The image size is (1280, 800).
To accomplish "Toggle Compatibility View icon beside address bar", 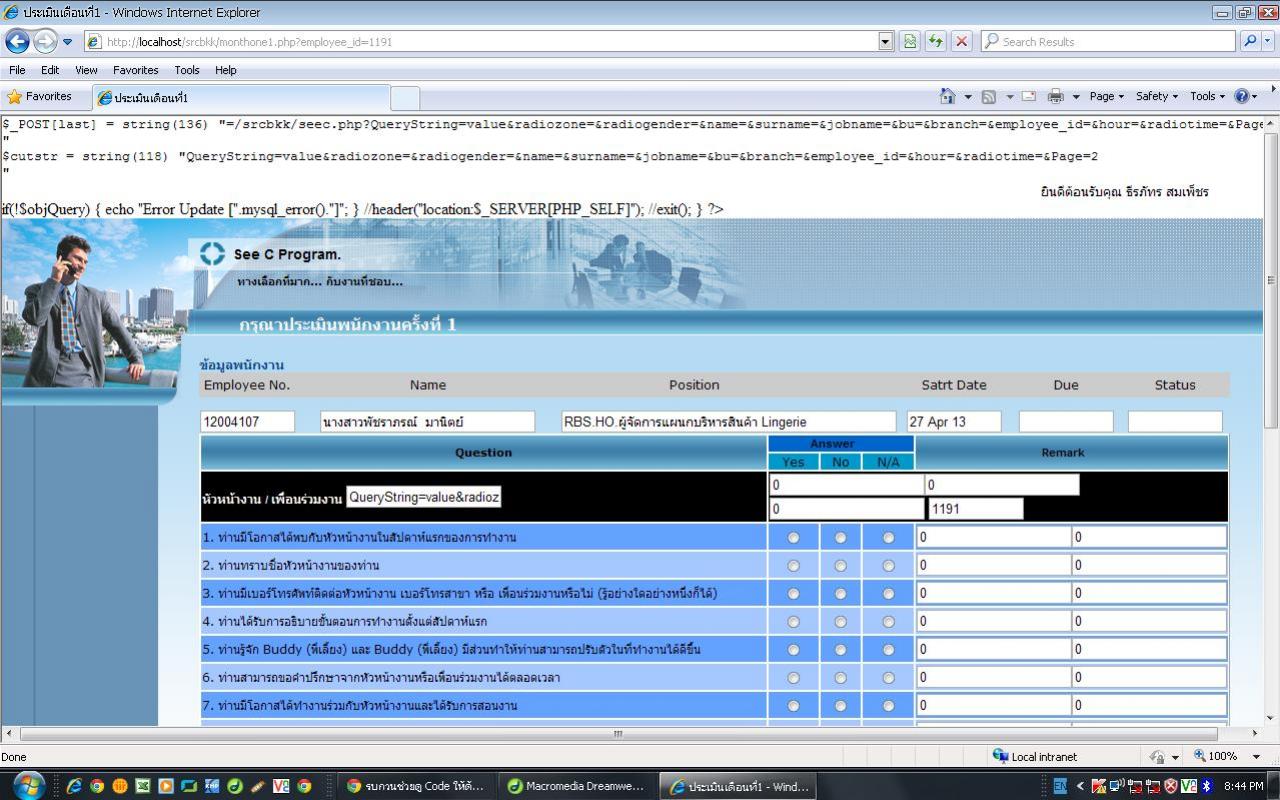I will (x=910, y=41).
